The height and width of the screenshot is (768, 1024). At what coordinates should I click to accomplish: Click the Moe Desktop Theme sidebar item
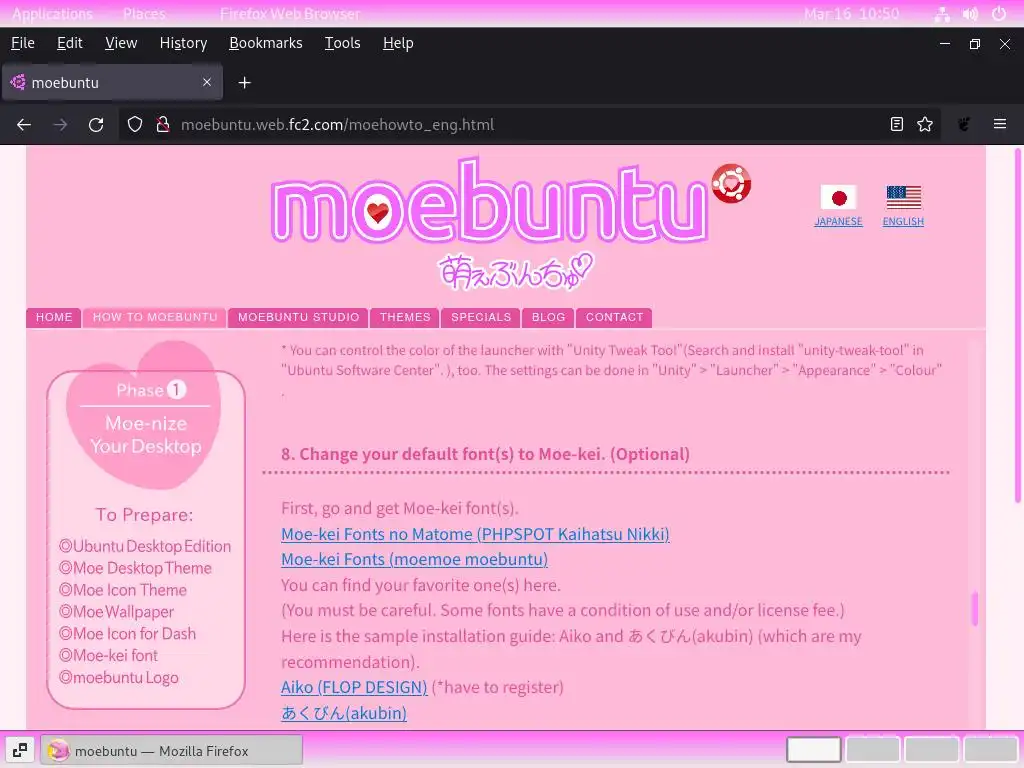(135, 568)
